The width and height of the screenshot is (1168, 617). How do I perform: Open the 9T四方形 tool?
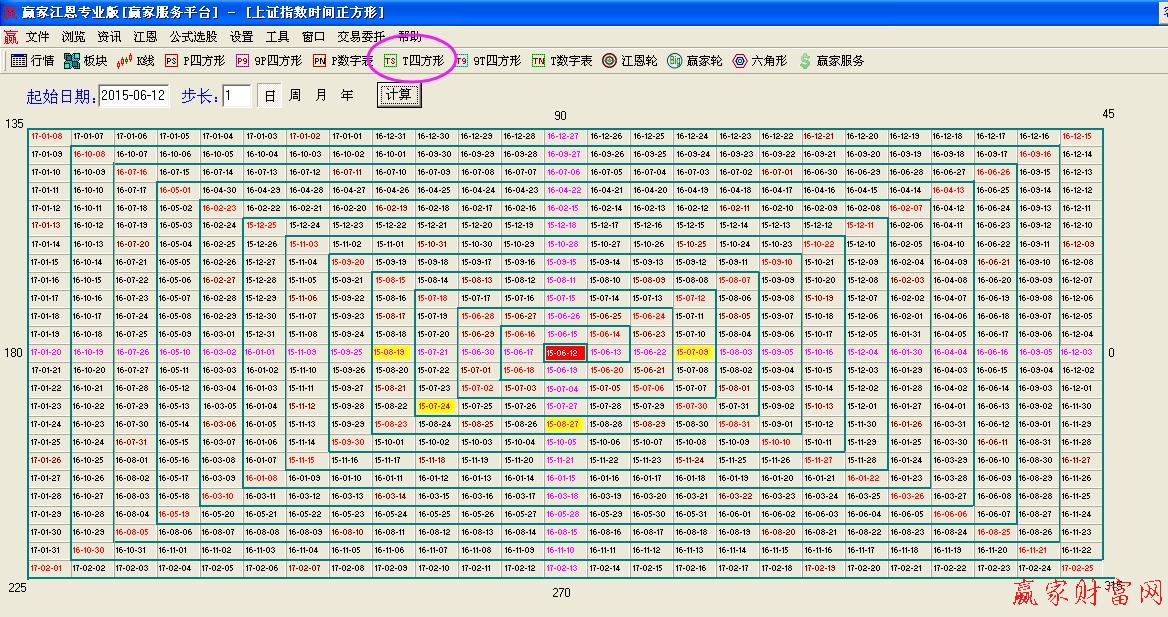click(487, 60)
